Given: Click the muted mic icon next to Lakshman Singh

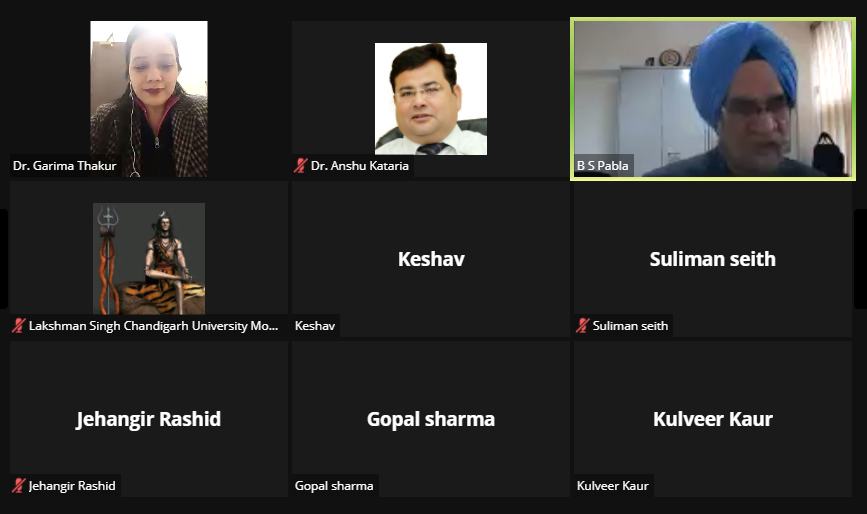Looking at the screenshot, I should (x=19, y=326).
